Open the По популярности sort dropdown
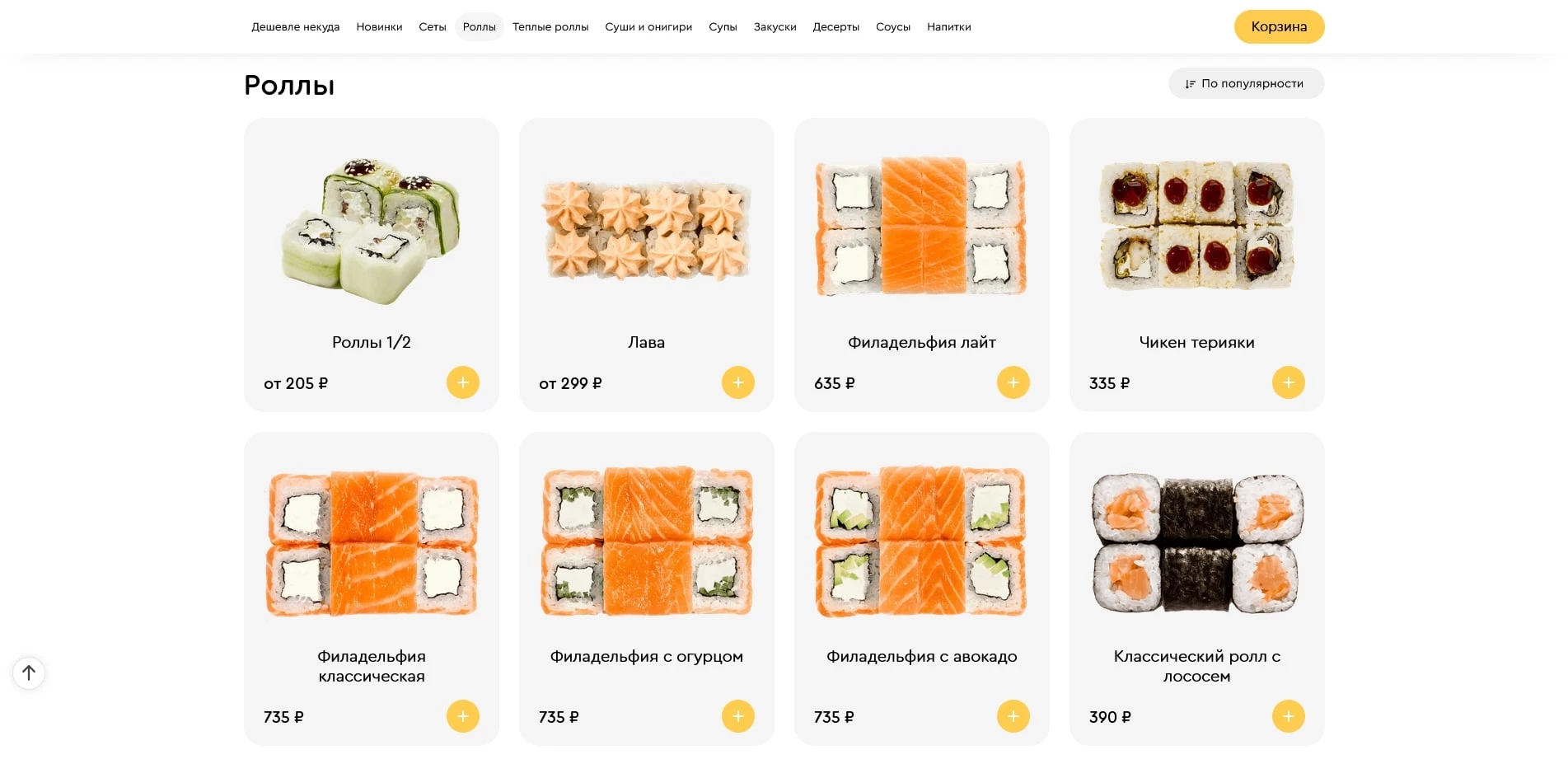Viewport: 1568px width, 764px height. pyautogui.click(x=1246, y=83)
